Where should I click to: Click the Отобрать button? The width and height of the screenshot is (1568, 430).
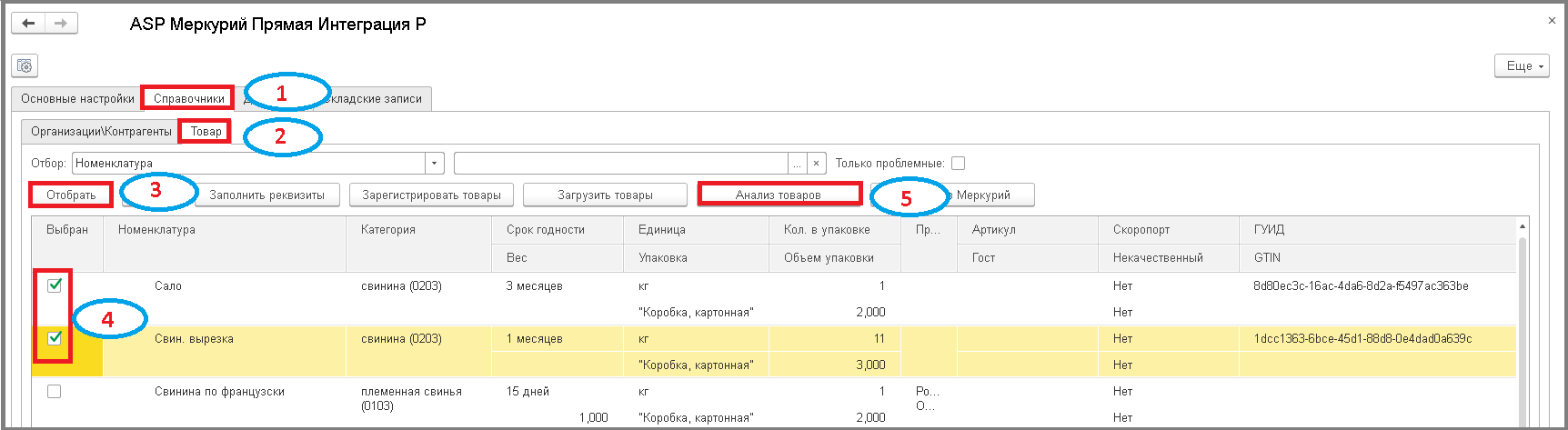pos(71,195)
